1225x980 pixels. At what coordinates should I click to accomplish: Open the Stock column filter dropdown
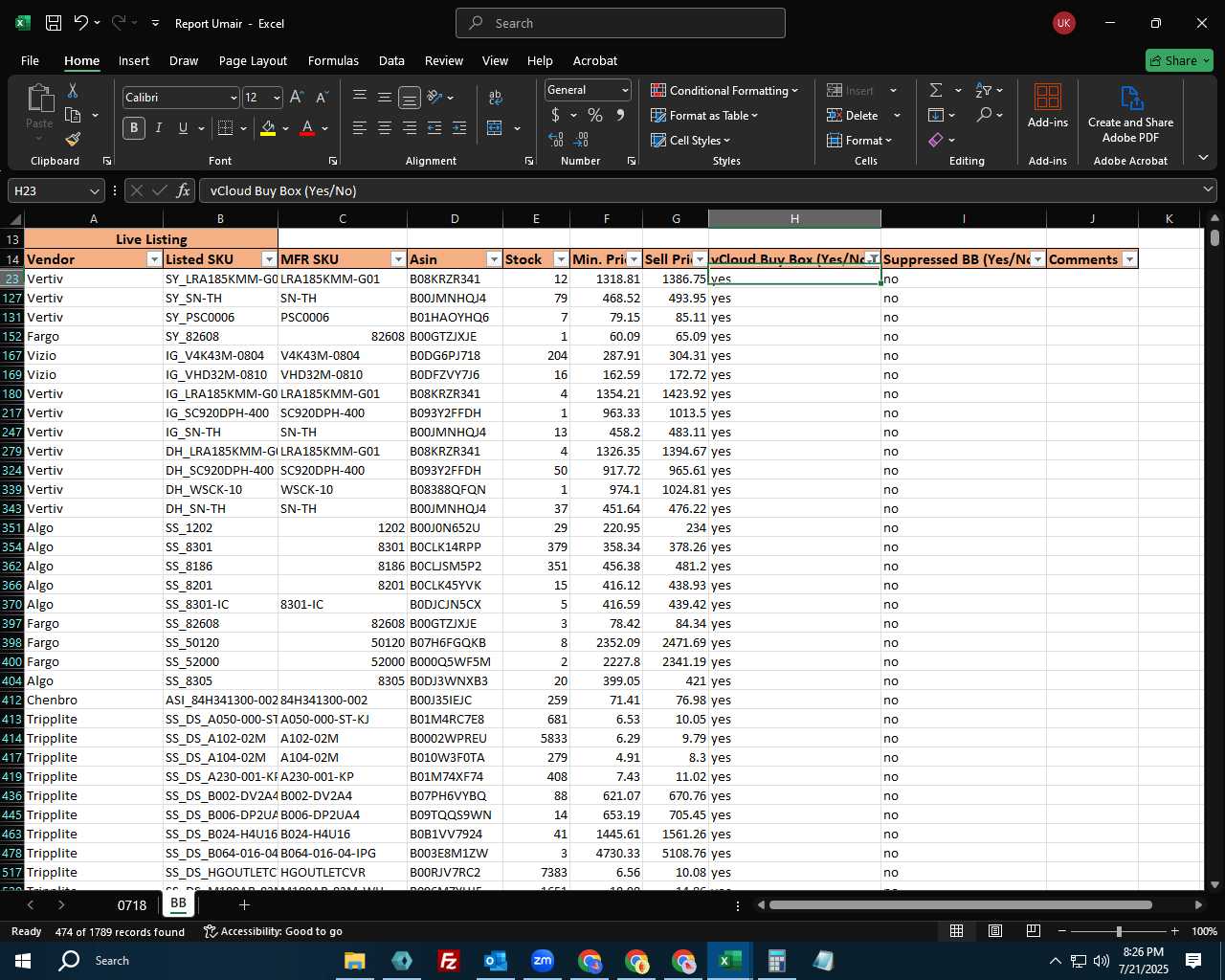561,259
